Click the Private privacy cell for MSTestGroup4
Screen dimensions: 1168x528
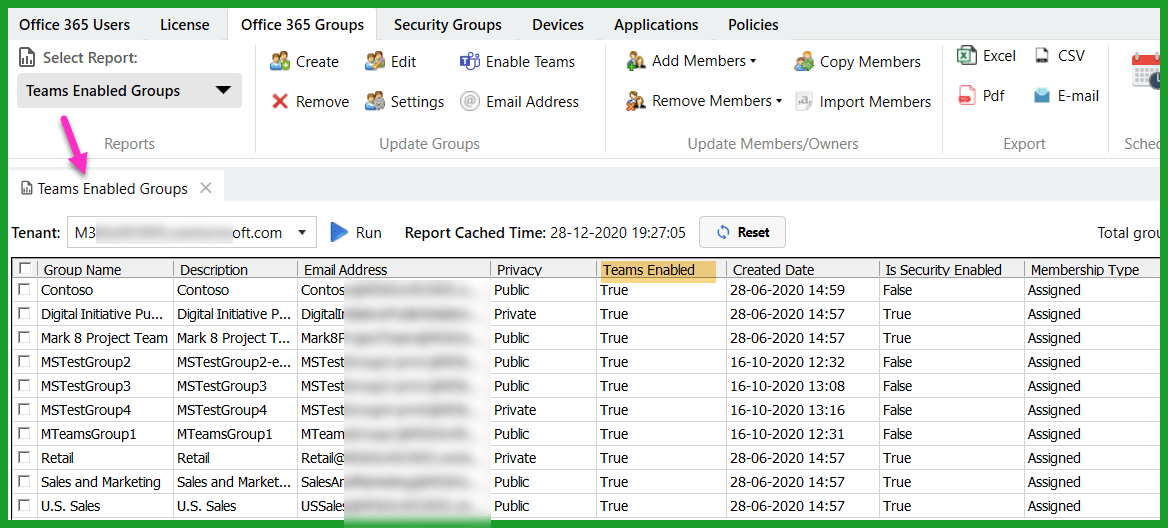pyautogui.click(x=544, y=410)
